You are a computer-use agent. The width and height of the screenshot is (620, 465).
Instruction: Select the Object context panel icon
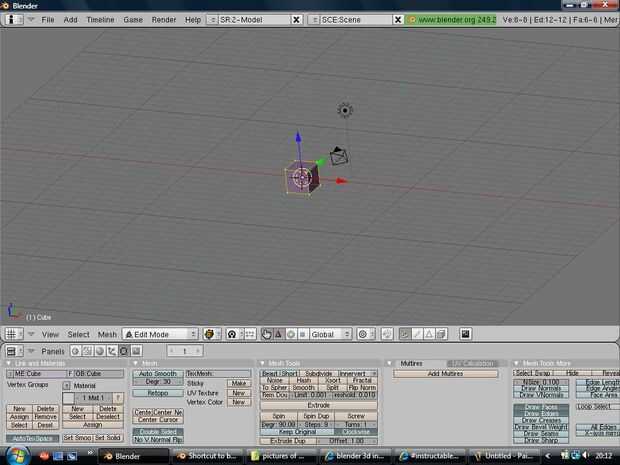[x=112, y=351]
